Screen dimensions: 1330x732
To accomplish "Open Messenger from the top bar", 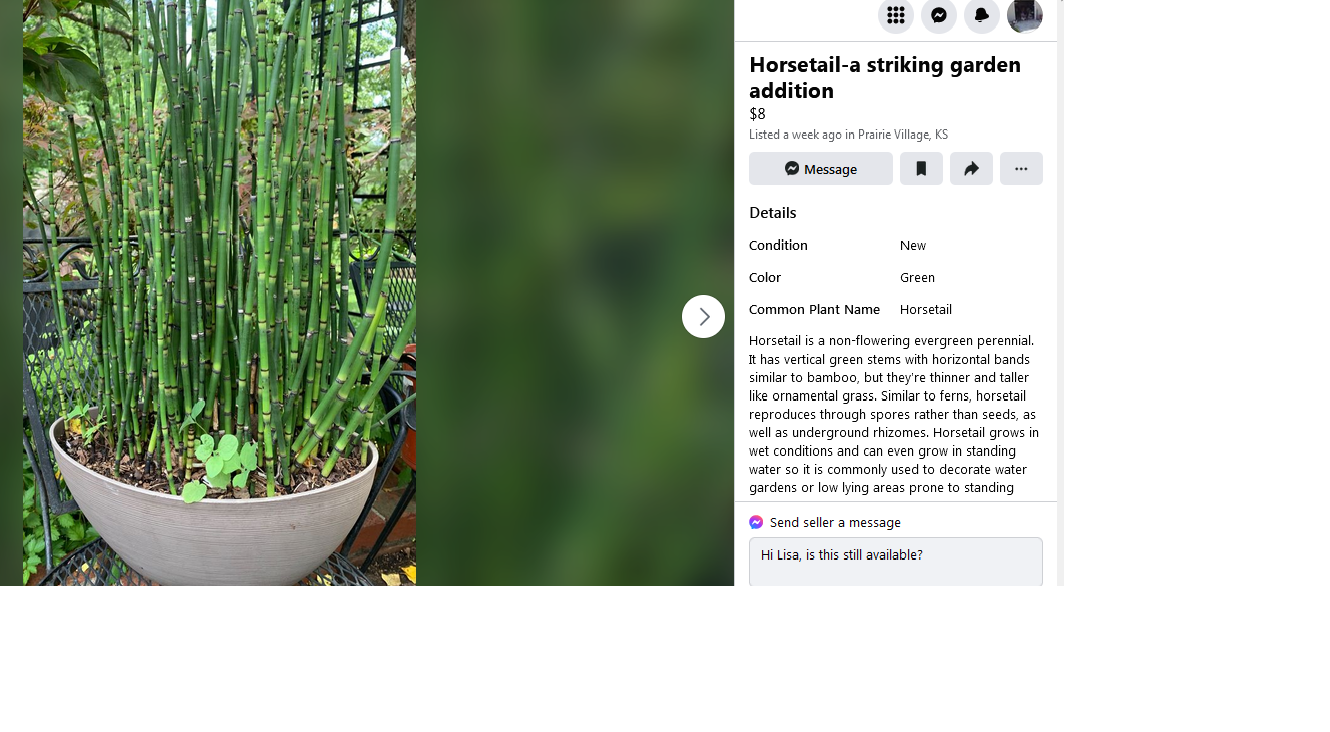I will coord(939,15).
